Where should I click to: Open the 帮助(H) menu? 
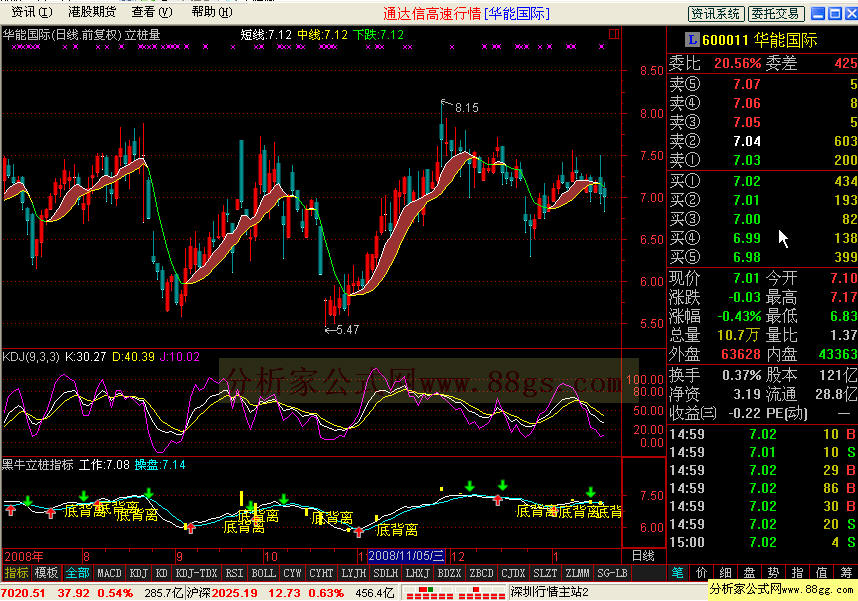(x=212, y=11)
